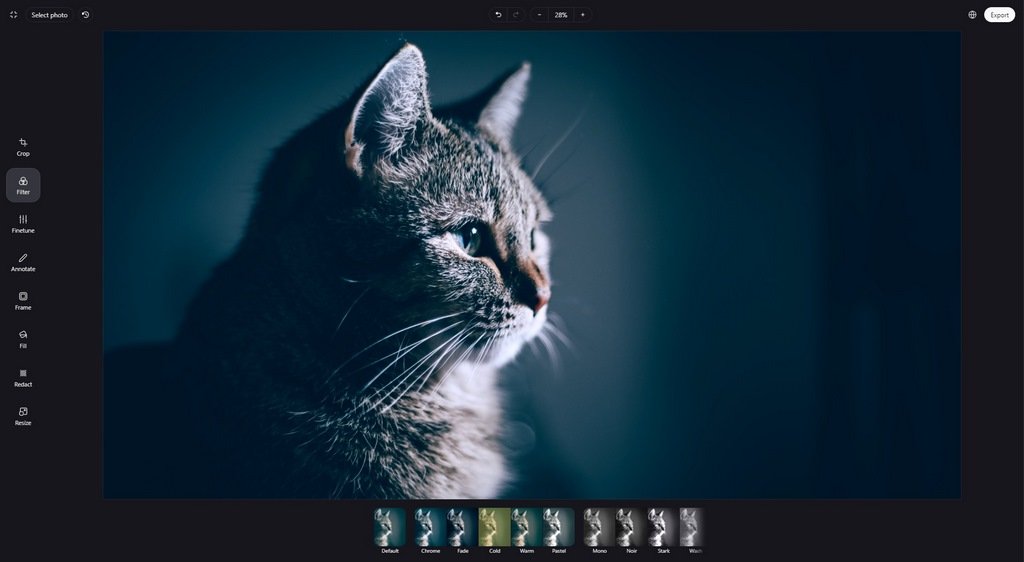Apply the Cold filter thumbnail
Screen dimensions: 1024x562
494,531
